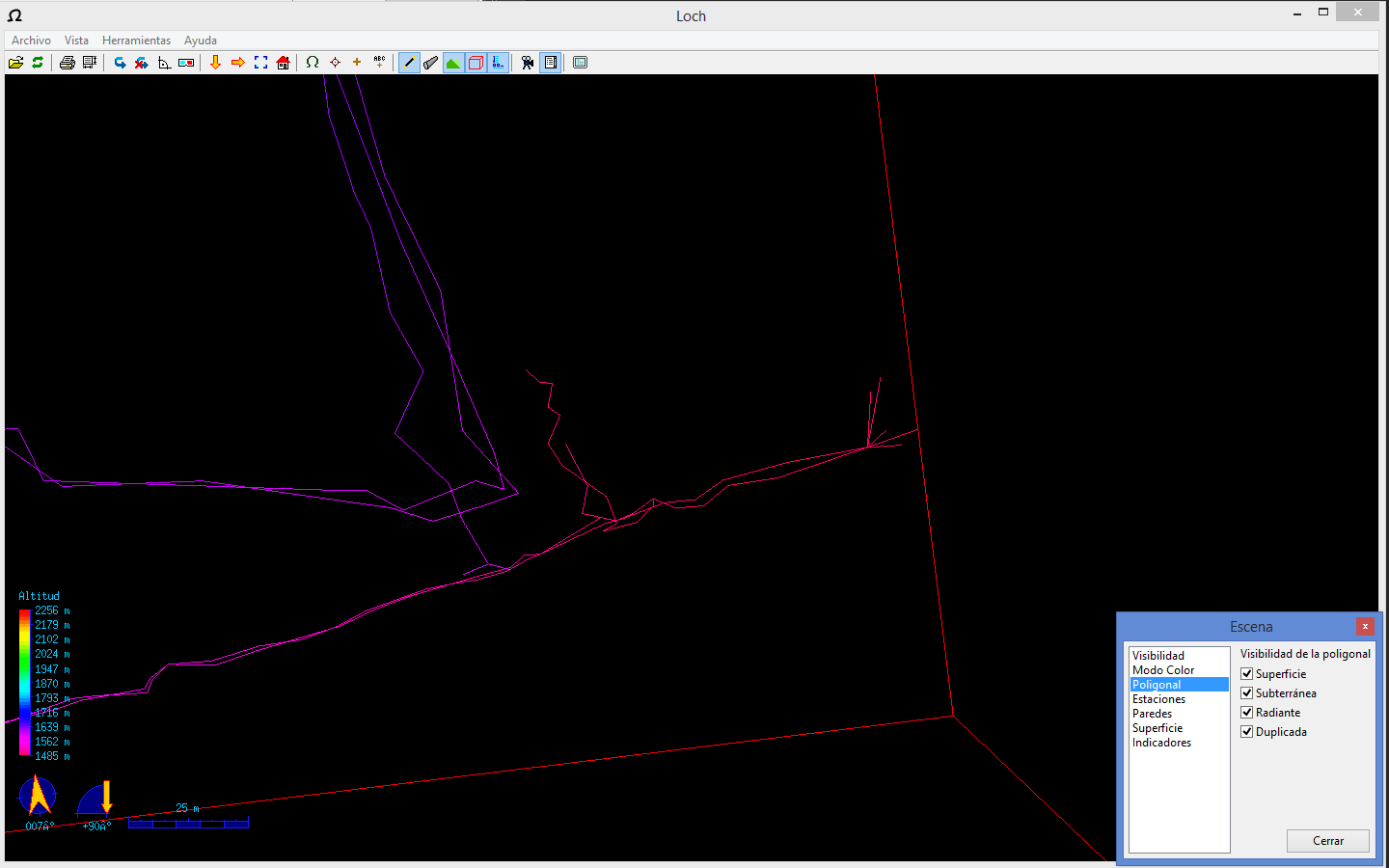Click the open file folder icon
The height and width of the screenshot is (868, 1389).
click(x=15, y=63)
